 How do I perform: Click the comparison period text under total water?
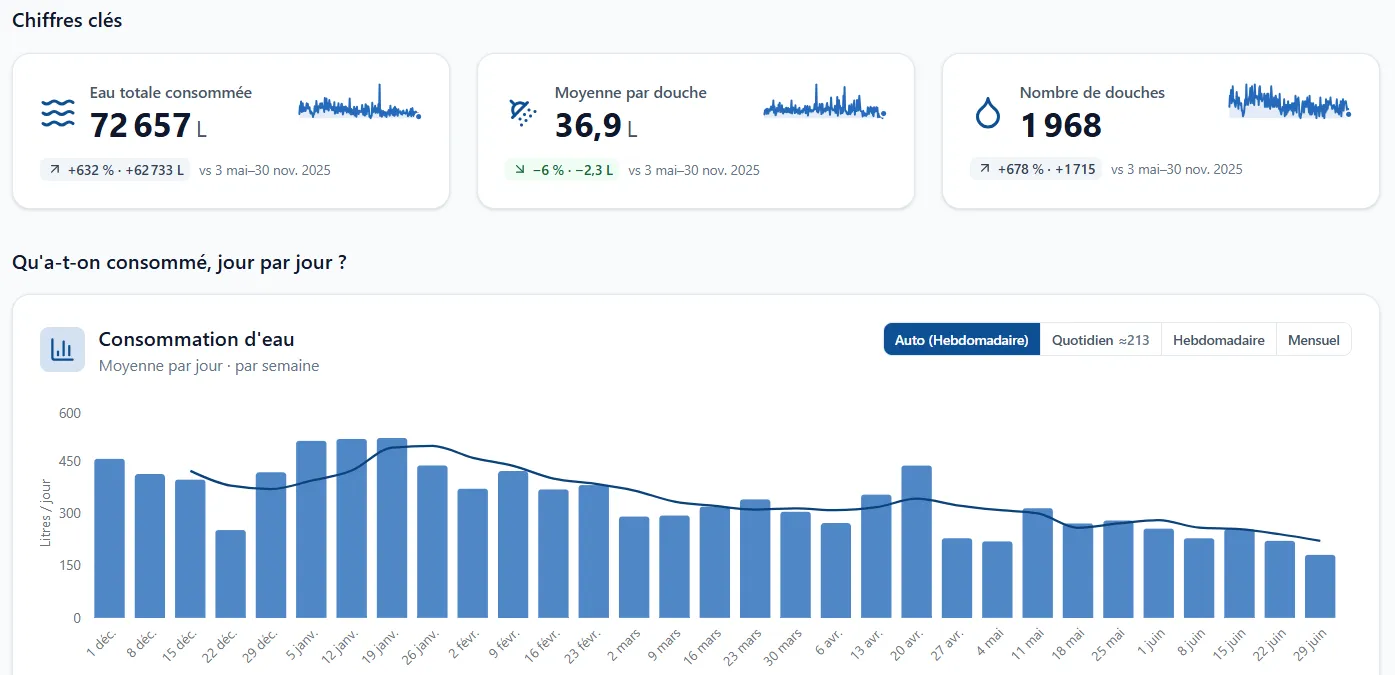click(x=265, y=170)
